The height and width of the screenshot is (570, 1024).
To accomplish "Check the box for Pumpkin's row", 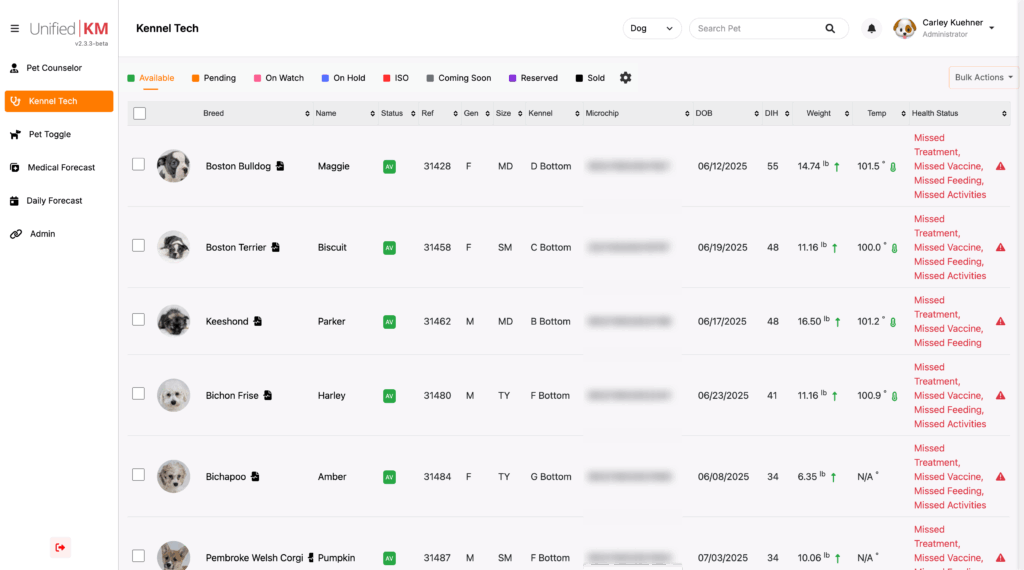I will tap(138, 556).
